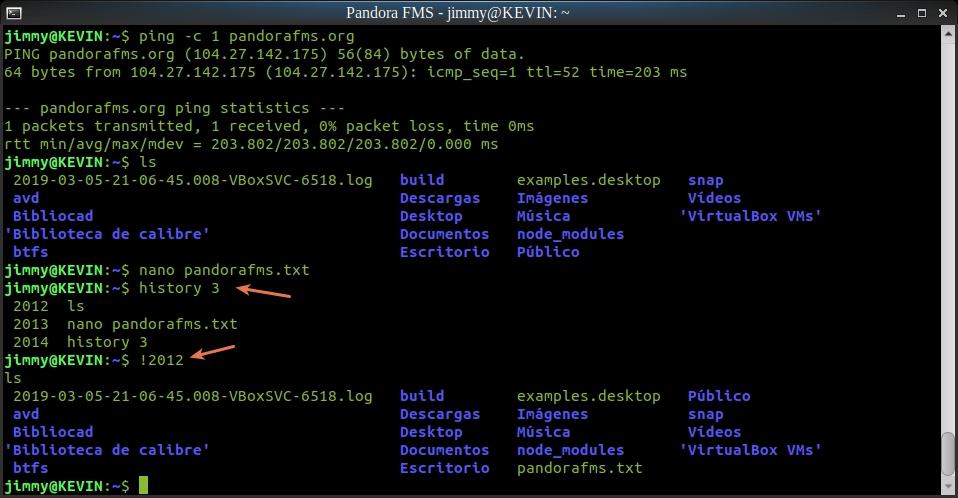Click 'VBoxSVC-6518.log' file in upper ls listing
Viewport: 958px width, 498px height.
(192, 180)
